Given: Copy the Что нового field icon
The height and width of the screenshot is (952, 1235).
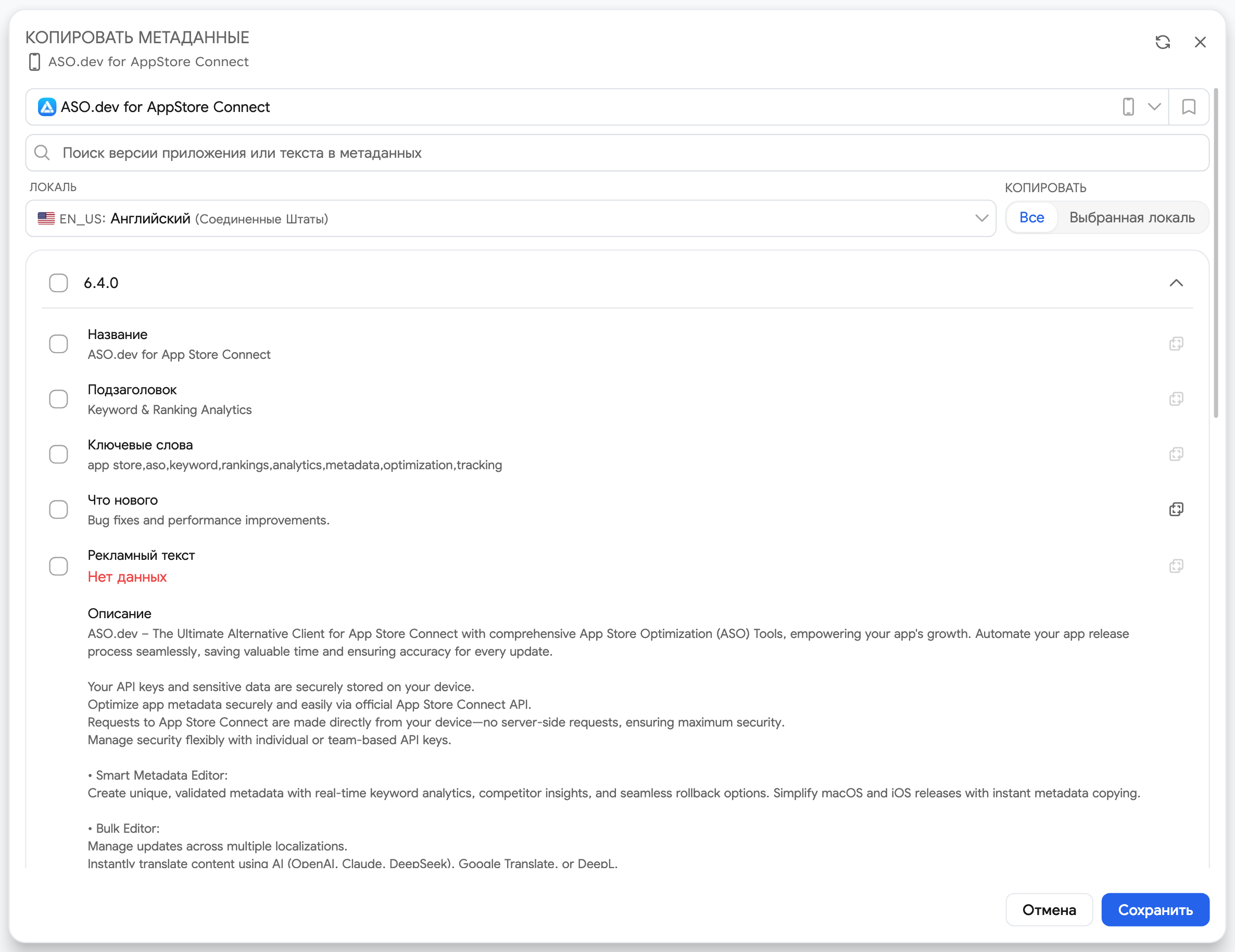Looking at the screenshot, I should click(x=1176, y=510).
